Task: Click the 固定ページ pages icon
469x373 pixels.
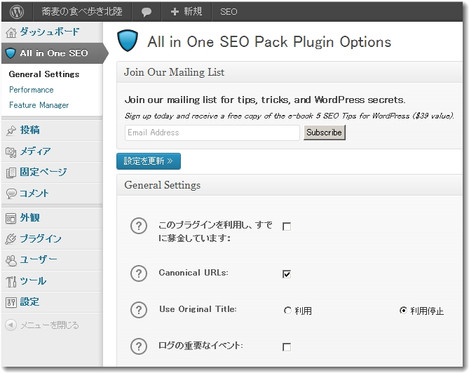Action: [11, 173]
